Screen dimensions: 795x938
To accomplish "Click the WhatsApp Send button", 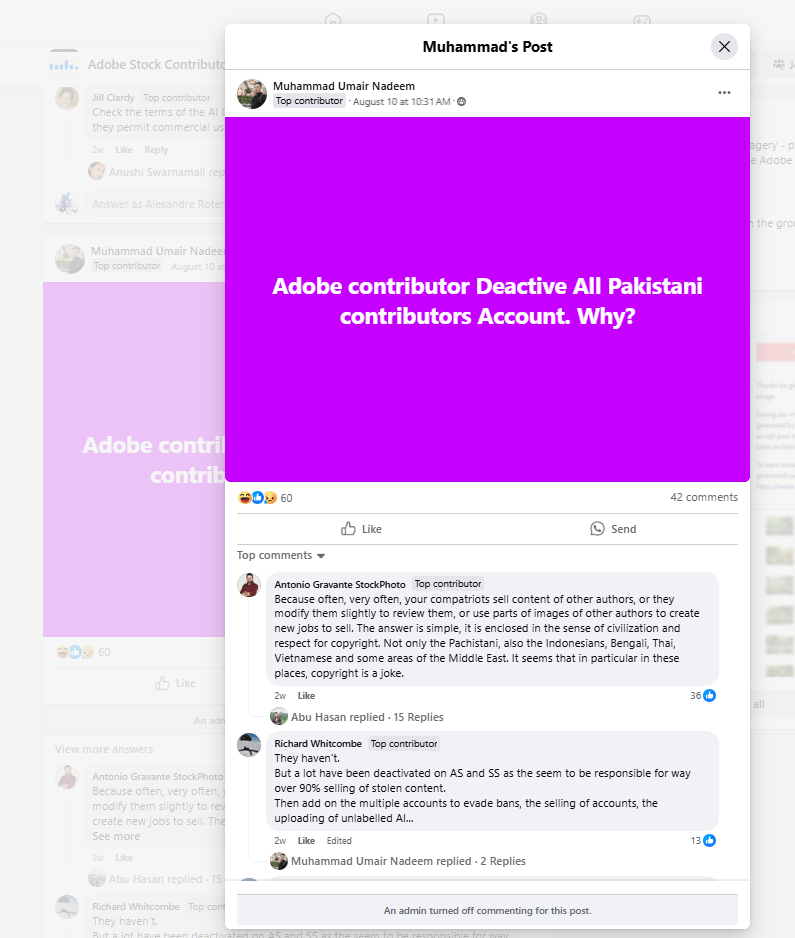I will [613, 529].
